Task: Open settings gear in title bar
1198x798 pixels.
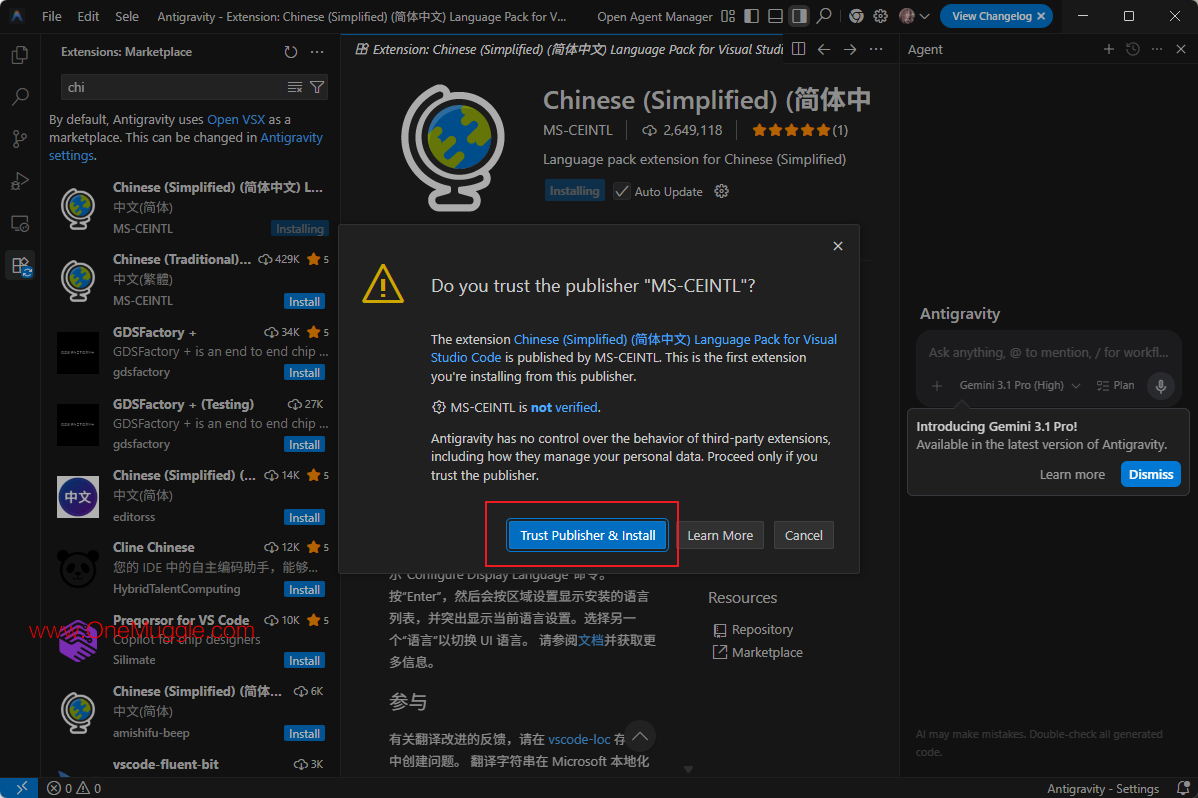Action: coord(880,16)
